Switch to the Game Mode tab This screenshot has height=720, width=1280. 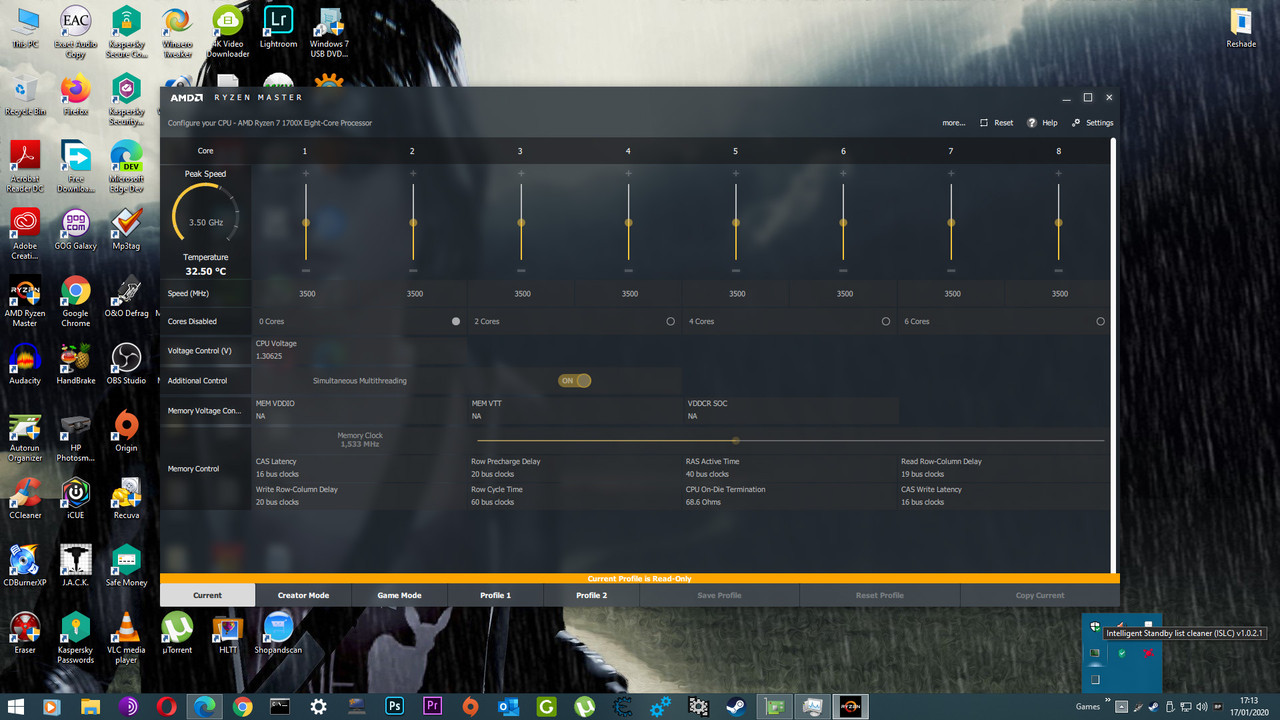(x=399, y=595)
